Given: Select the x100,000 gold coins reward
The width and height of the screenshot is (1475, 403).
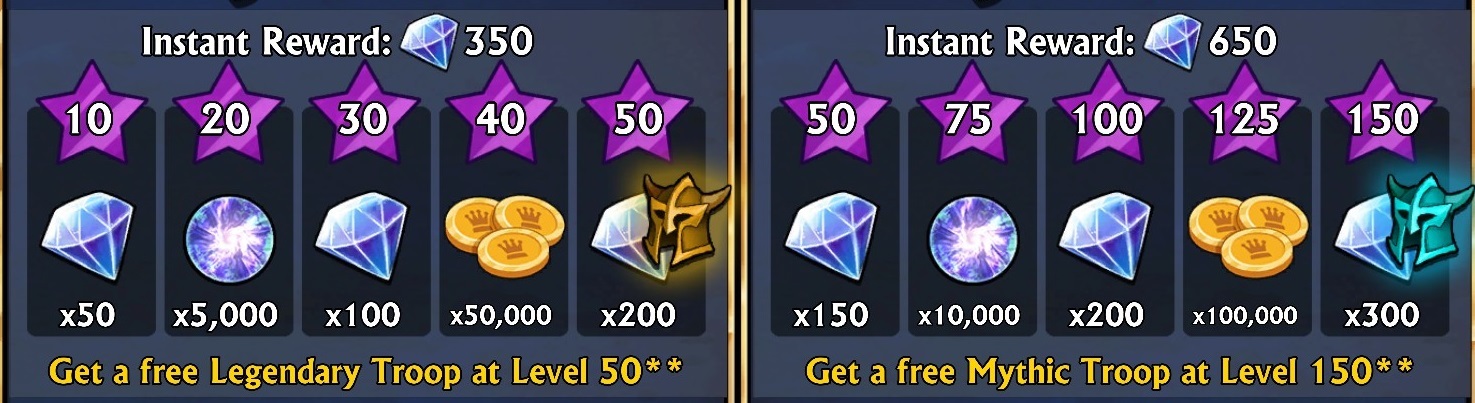Looking at the screenshot, I should coord(1242,235).
